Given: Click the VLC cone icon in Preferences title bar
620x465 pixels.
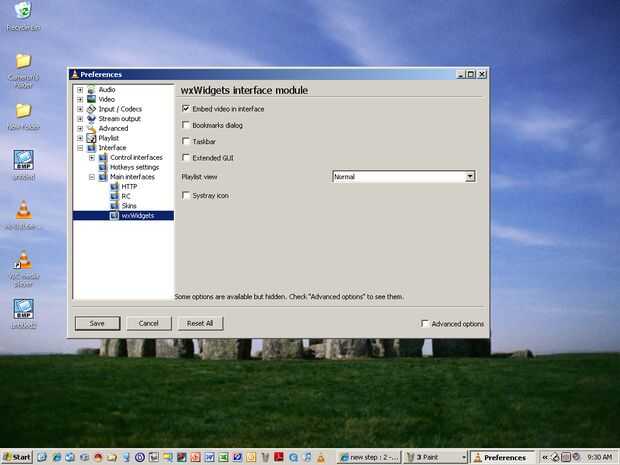Looking at the screenshot, I should click(x=75, y=74).
